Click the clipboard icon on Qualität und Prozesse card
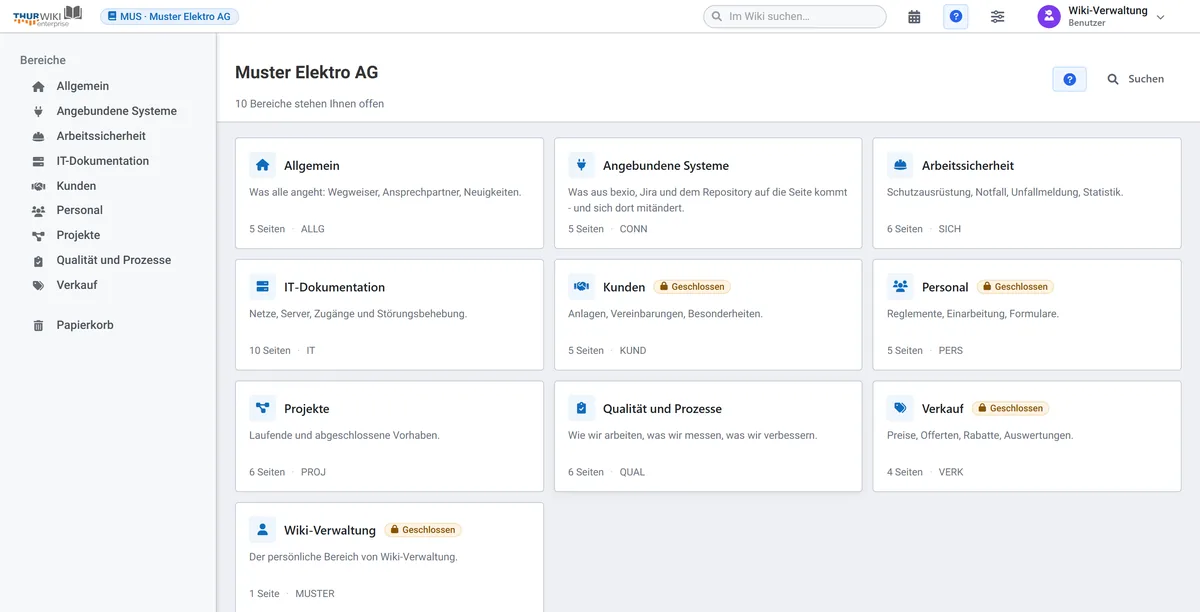 [581, 408]
